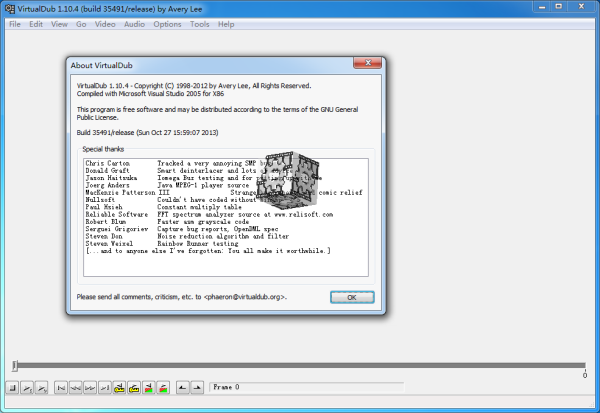The width and height of the screenshot is (600, 413).
Task: Open the Audio menu
Action: point(134,24)
